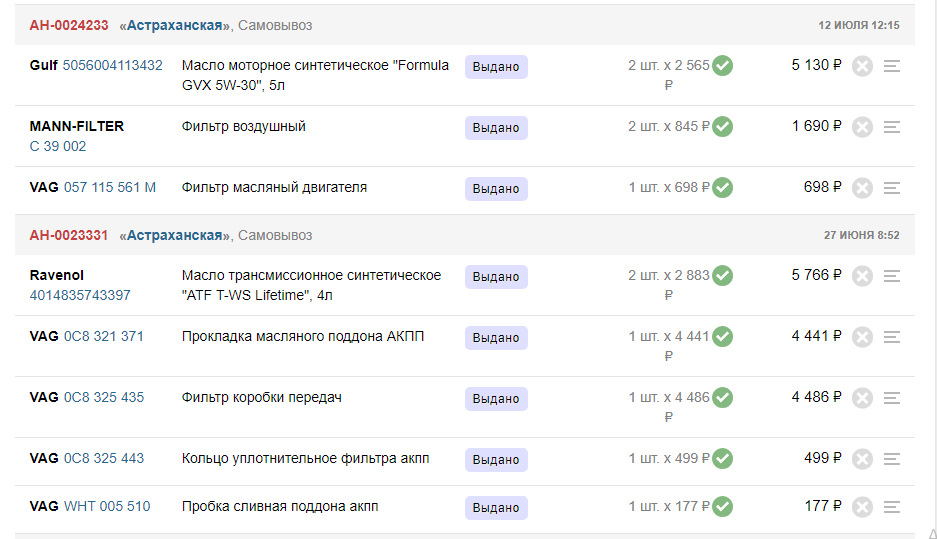
Task: Click cancel icon for VAG 0C8 325 435
Action: [x=862, y=397]
